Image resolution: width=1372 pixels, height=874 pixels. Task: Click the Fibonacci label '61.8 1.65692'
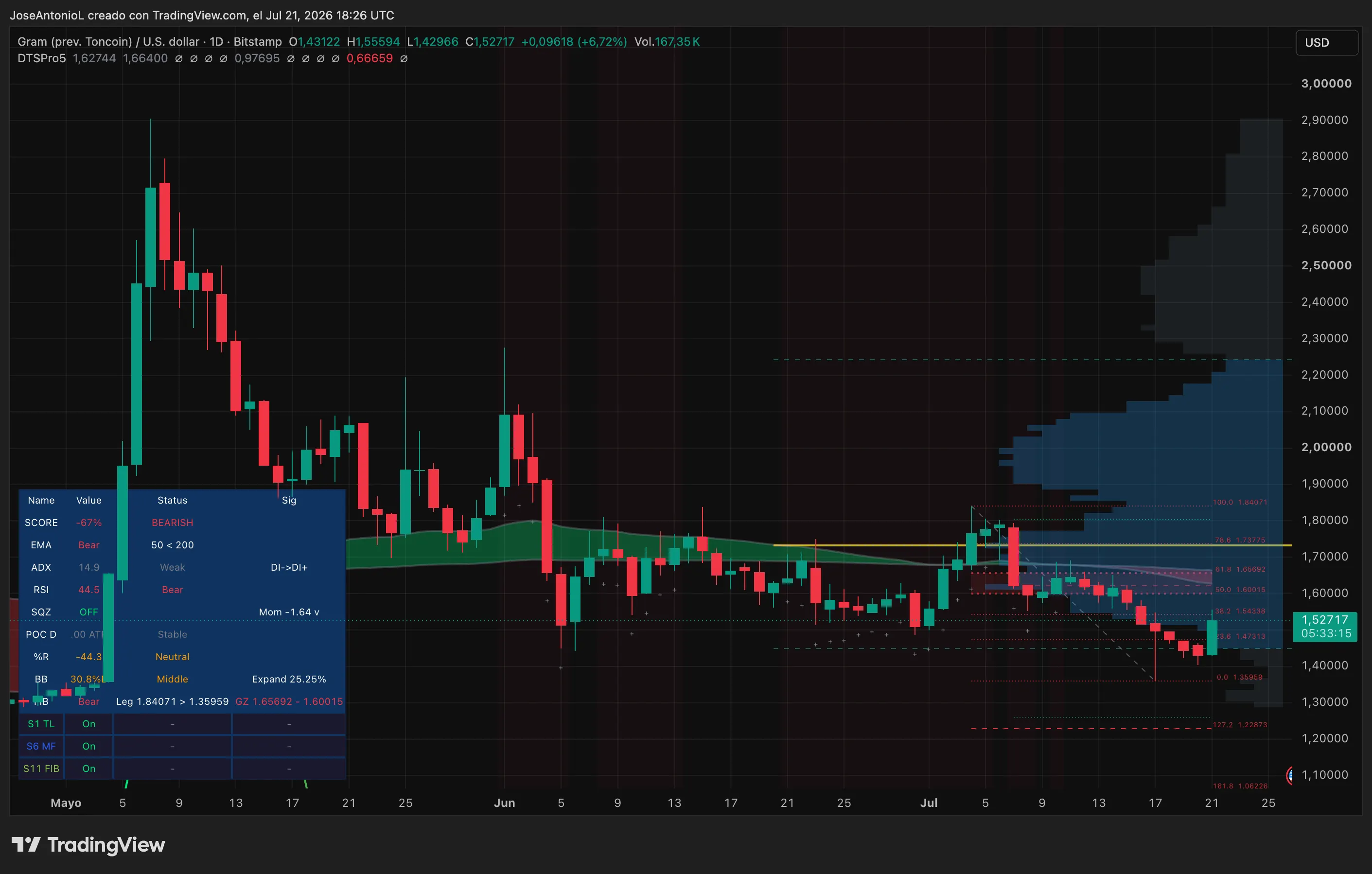pos(1240,569)
